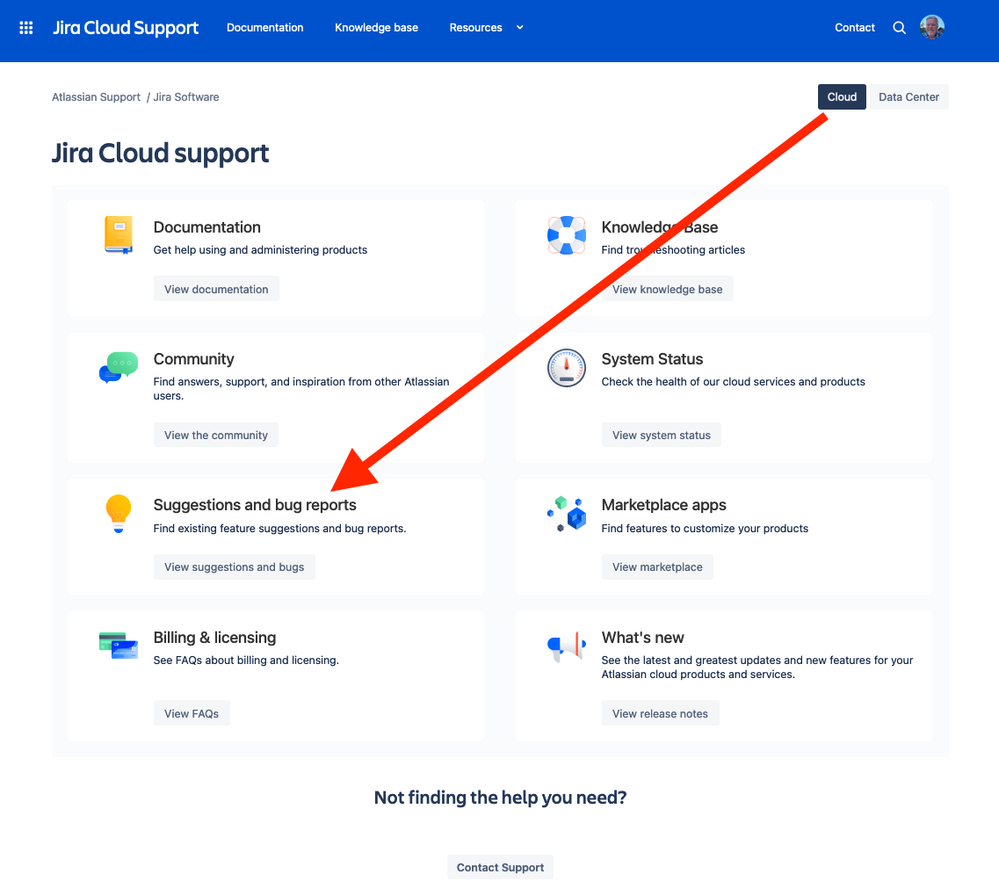The height and width of the screenshot is (894, 999).
Task: Click the Documentation book icon
Action: click(x=119, y=235)
